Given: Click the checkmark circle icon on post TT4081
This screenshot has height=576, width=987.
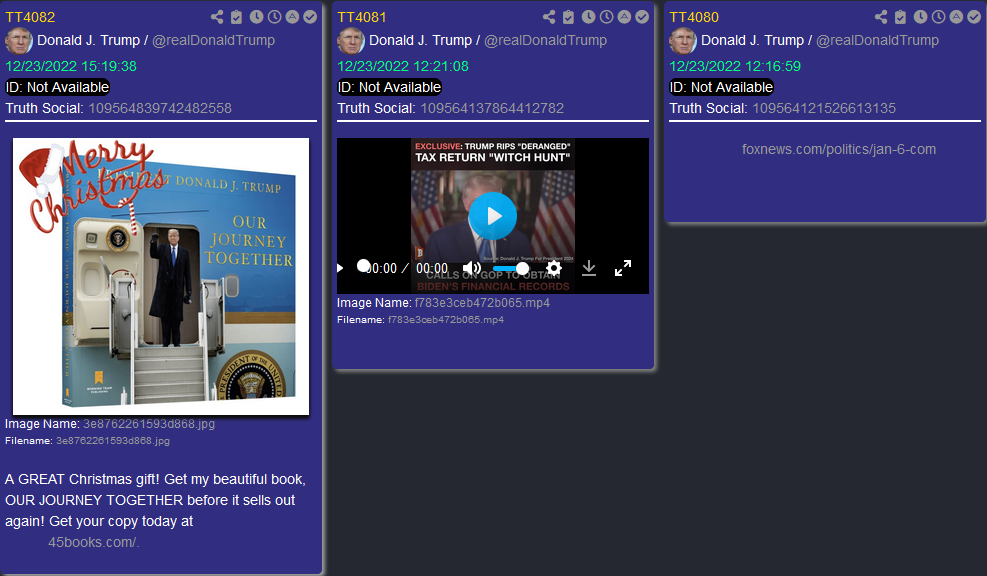Looking at the screenshot, I should click(642, 17).
